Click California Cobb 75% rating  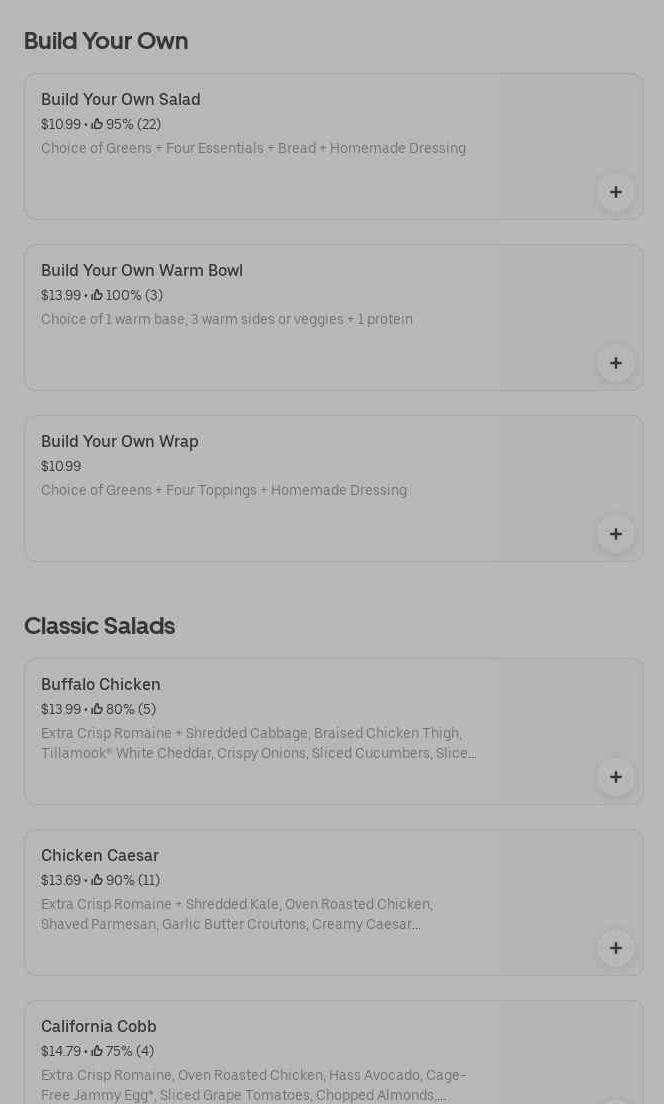coord(123,1051)
